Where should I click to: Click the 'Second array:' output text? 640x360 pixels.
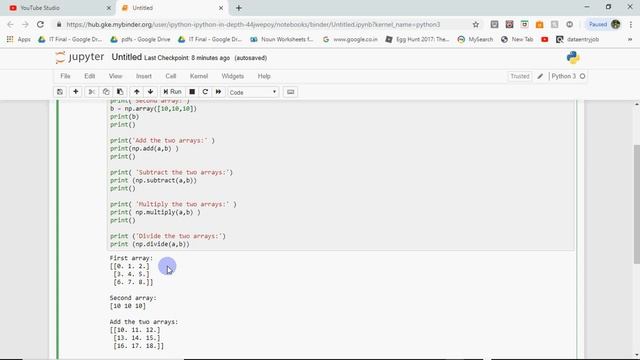[x=133, y=298]
